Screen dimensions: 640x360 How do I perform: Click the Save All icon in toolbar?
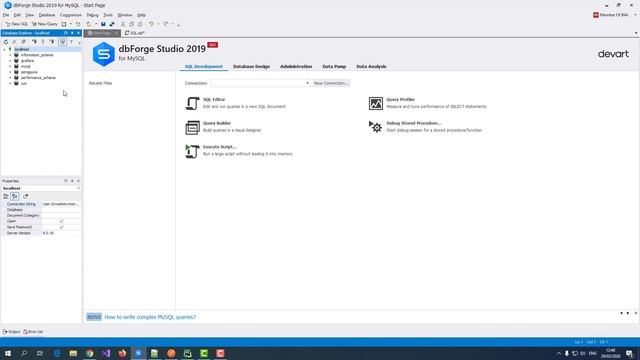(111, 24)
